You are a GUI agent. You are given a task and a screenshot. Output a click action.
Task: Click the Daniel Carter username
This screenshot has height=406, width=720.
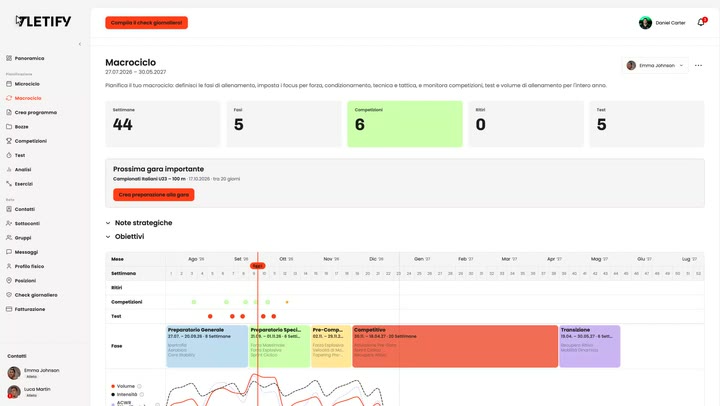(x=670, y=23)
